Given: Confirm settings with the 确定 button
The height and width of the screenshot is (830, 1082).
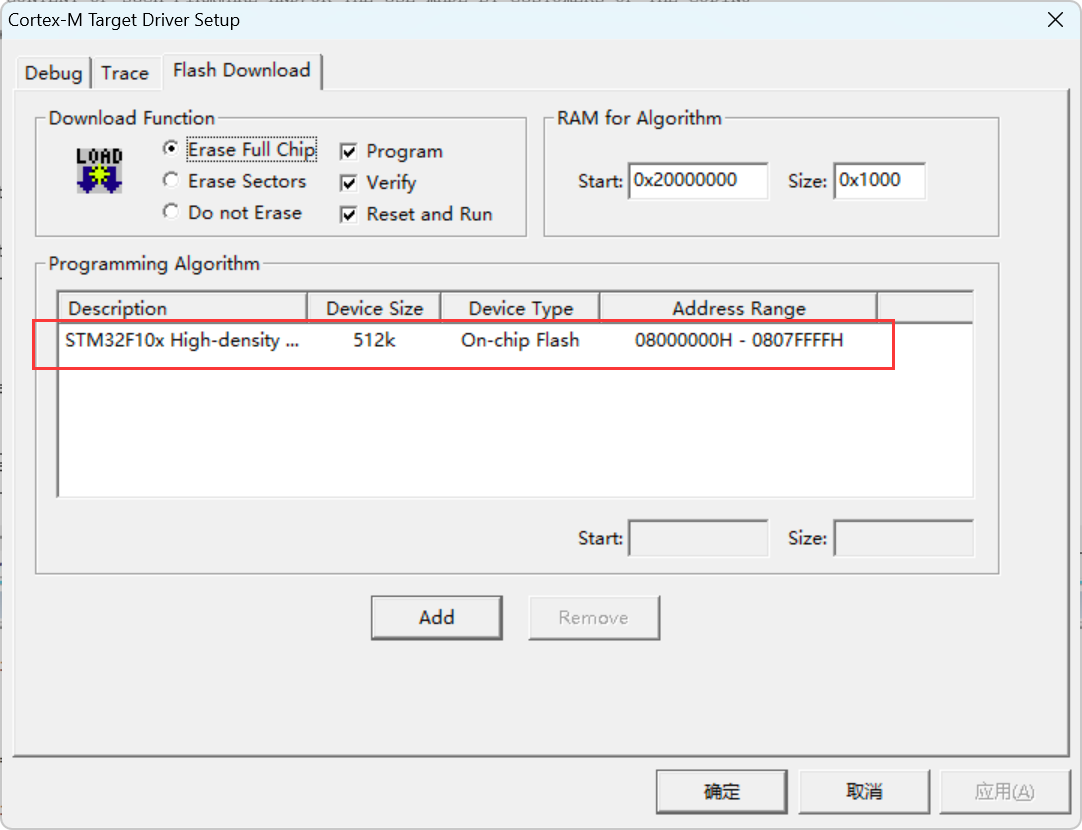Looking at the screenshot, I should pos(721,791).
